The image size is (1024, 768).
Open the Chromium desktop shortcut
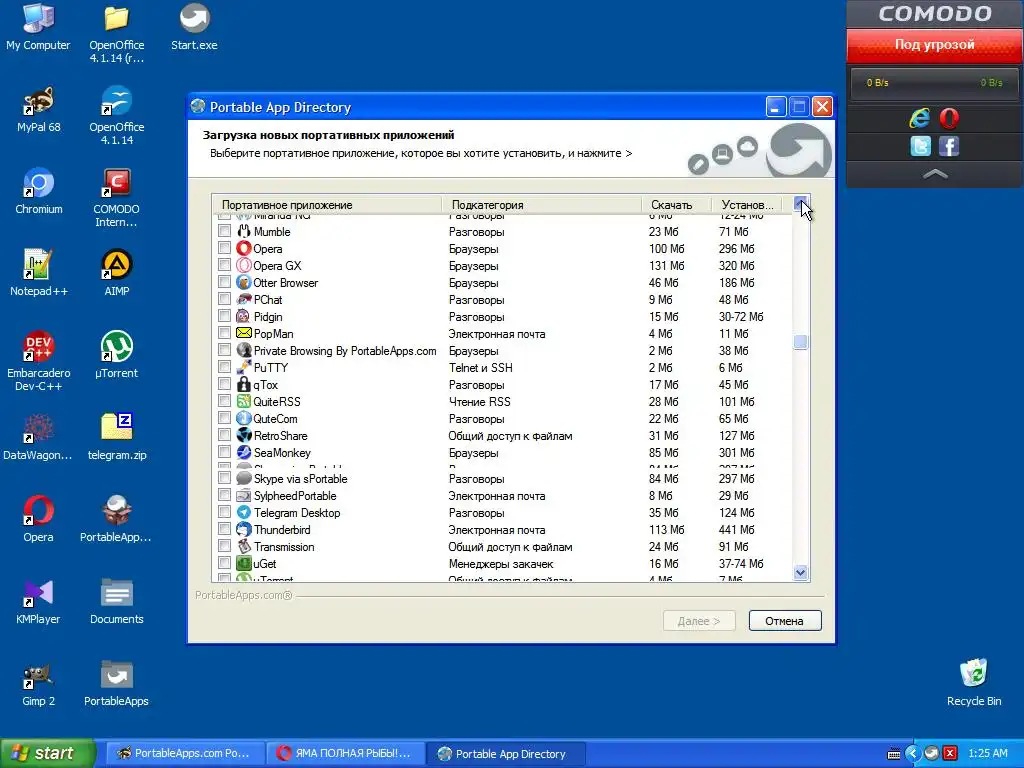(39, 191)
